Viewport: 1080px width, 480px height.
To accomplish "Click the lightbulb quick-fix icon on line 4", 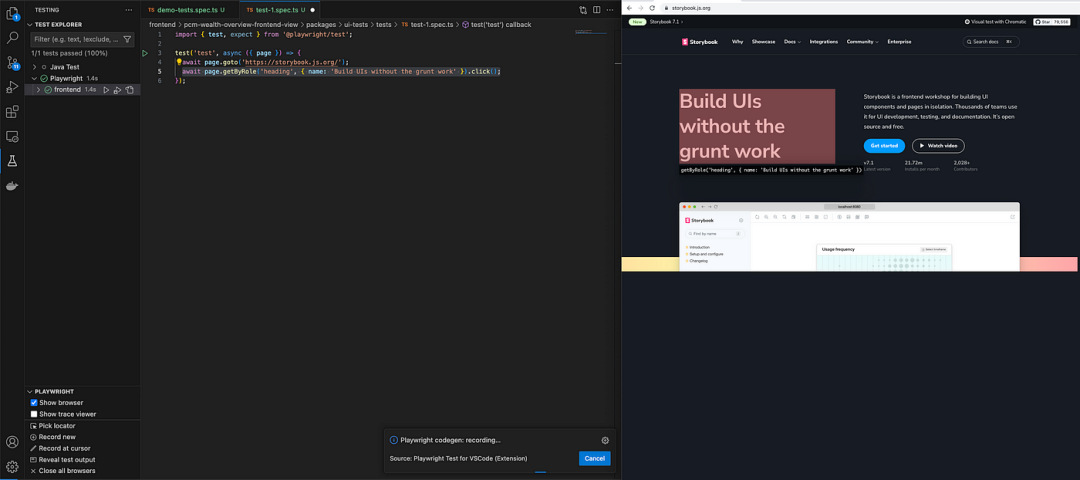I will click(178, 62).
